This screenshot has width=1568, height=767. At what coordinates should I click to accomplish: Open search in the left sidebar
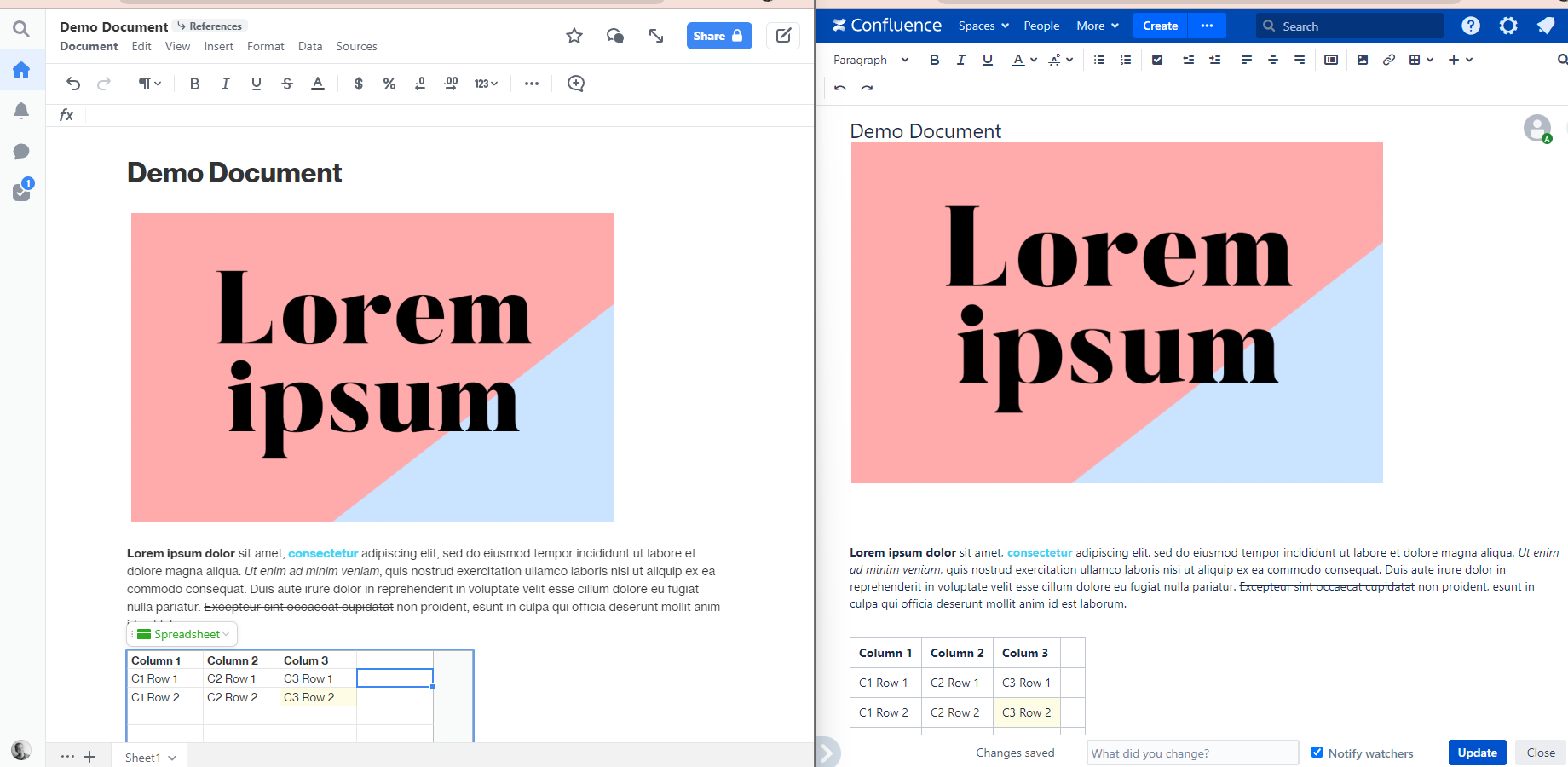coord(21,30)
